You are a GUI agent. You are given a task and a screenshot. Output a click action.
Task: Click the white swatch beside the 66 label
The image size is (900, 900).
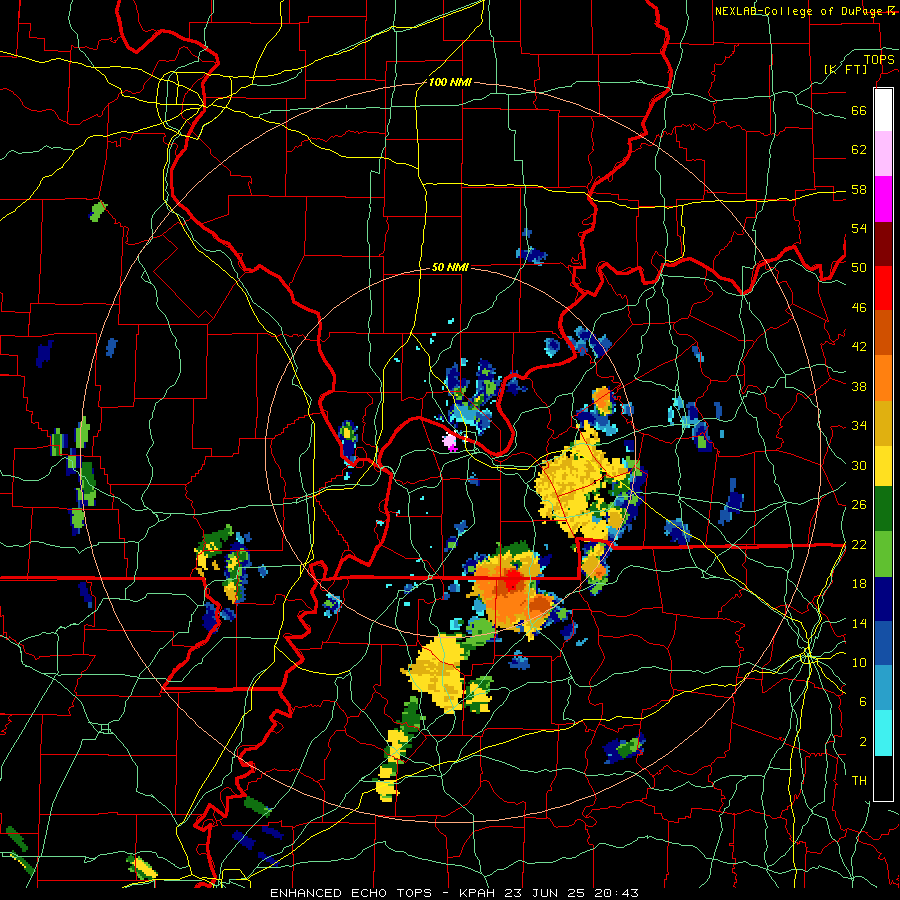point(883,110)
